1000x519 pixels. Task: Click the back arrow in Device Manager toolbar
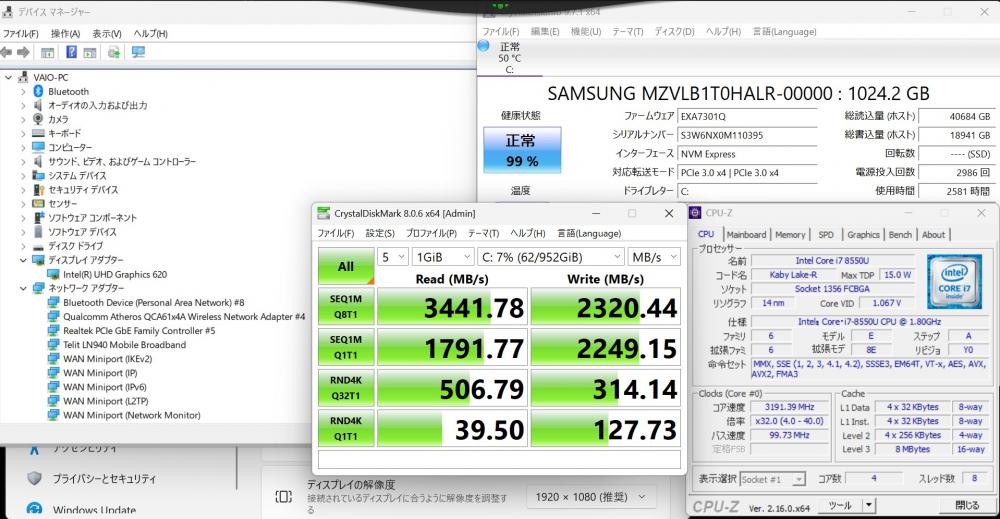coord(7,52)
